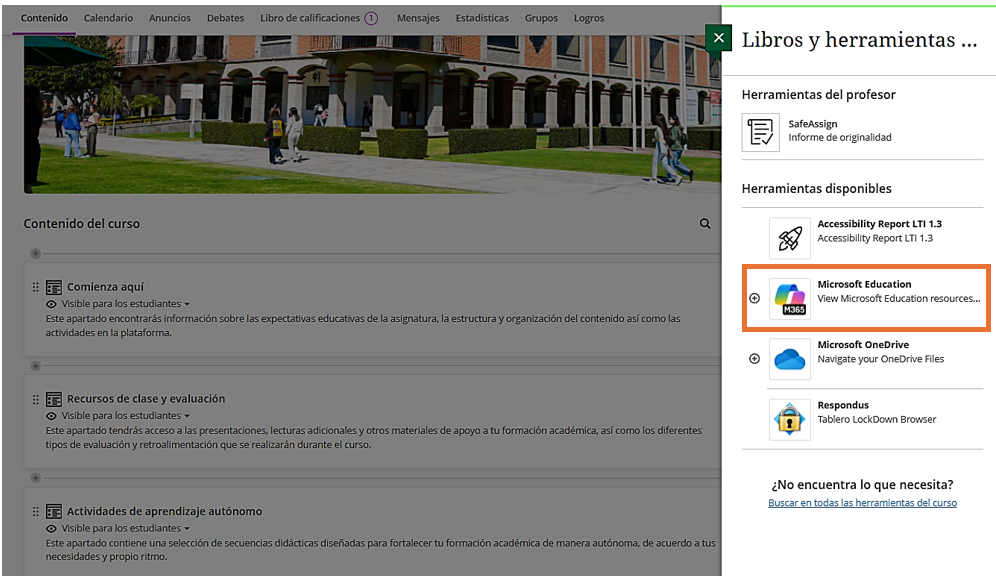Select the SafeAssign tool name
The height and width of the screenshot is (576, 996).
pyautogui.click(x=813, y=124)
